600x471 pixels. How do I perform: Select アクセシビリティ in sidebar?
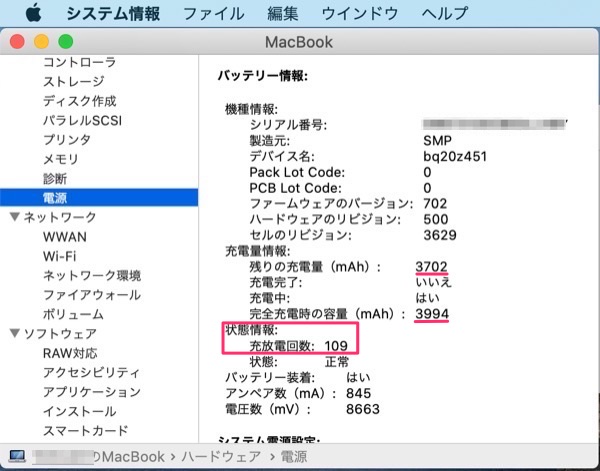point(92,372)
